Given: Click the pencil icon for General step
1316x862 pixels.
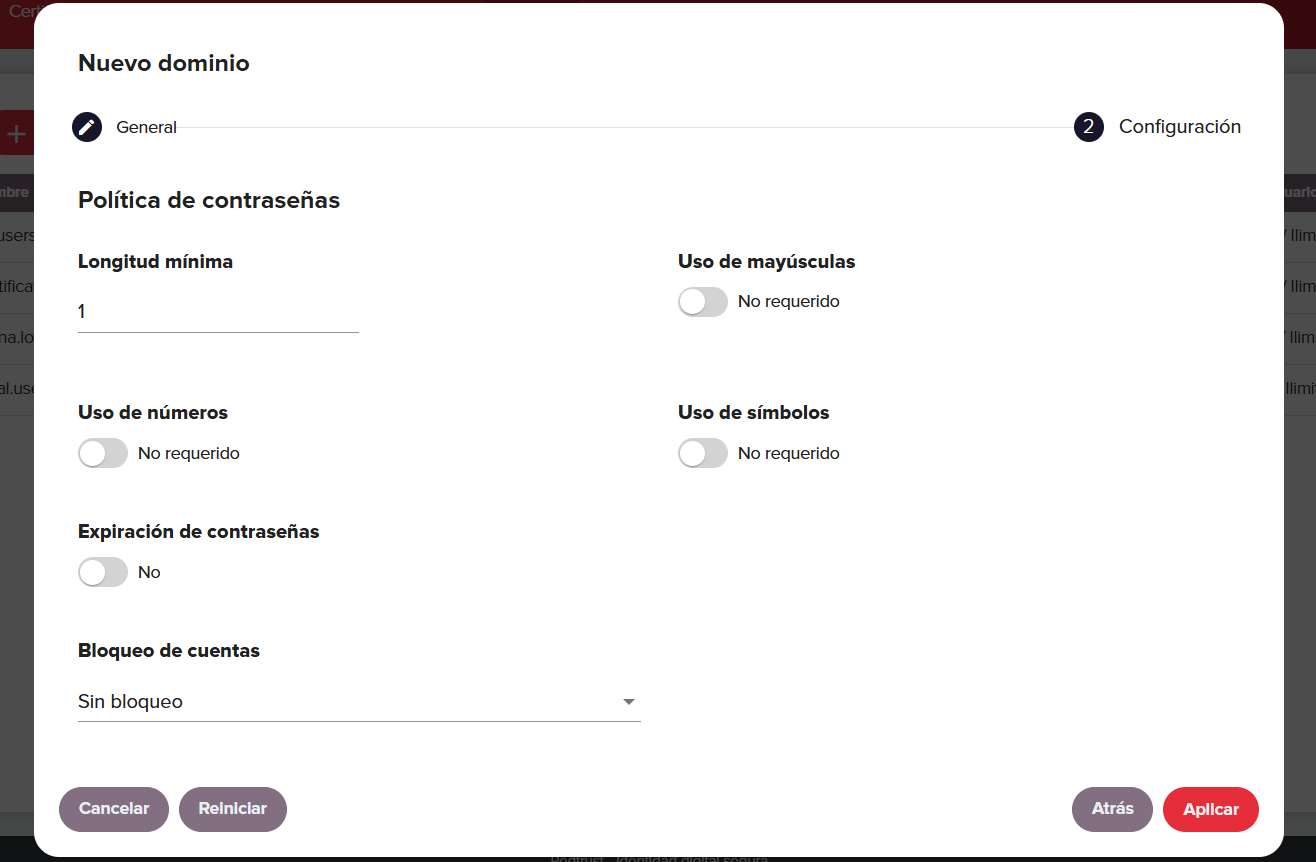Looking at the screenshot, I should (x=87, y=127).
